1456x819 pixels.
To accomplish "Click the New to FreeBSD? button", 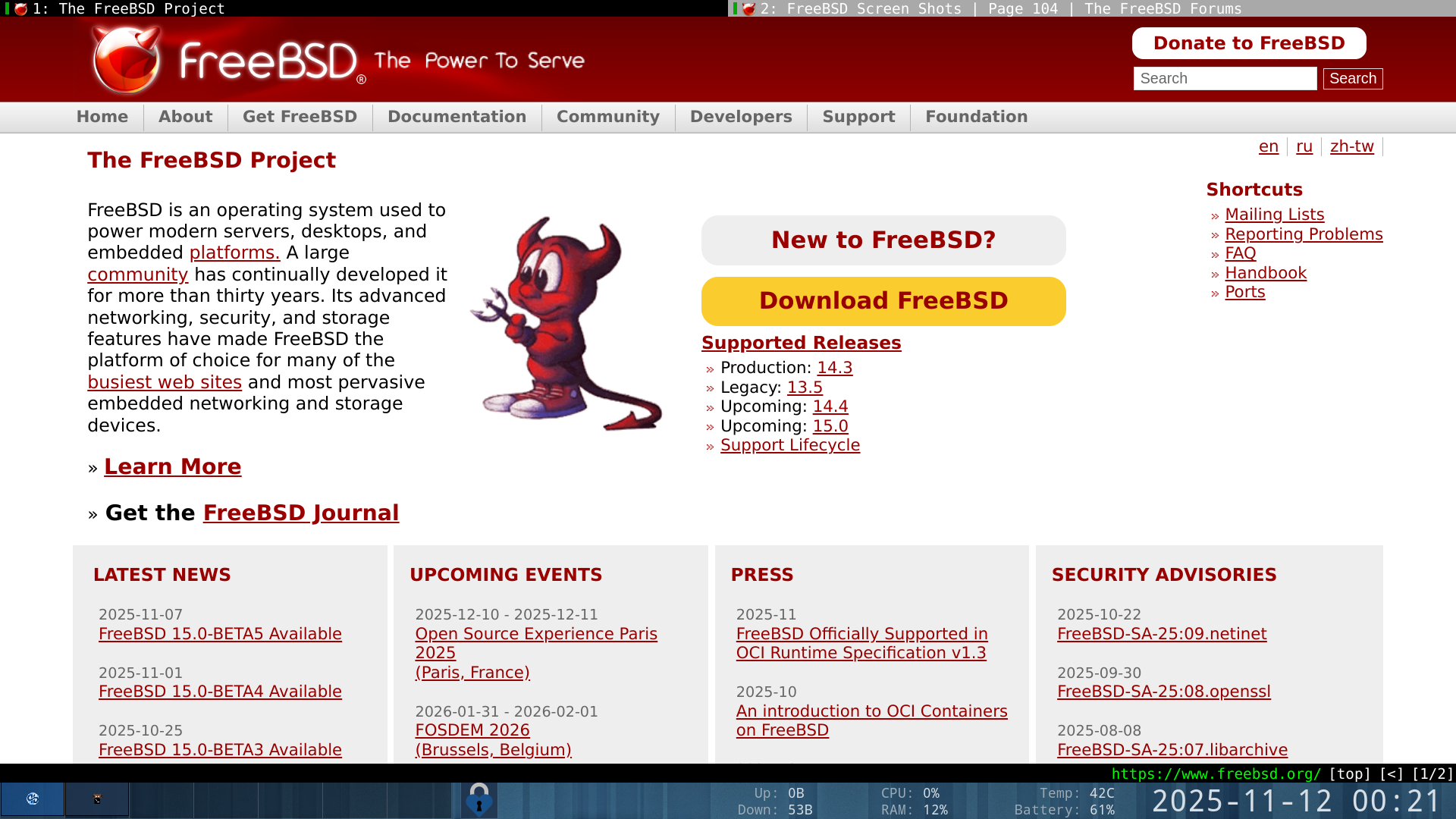I will 883,240.
